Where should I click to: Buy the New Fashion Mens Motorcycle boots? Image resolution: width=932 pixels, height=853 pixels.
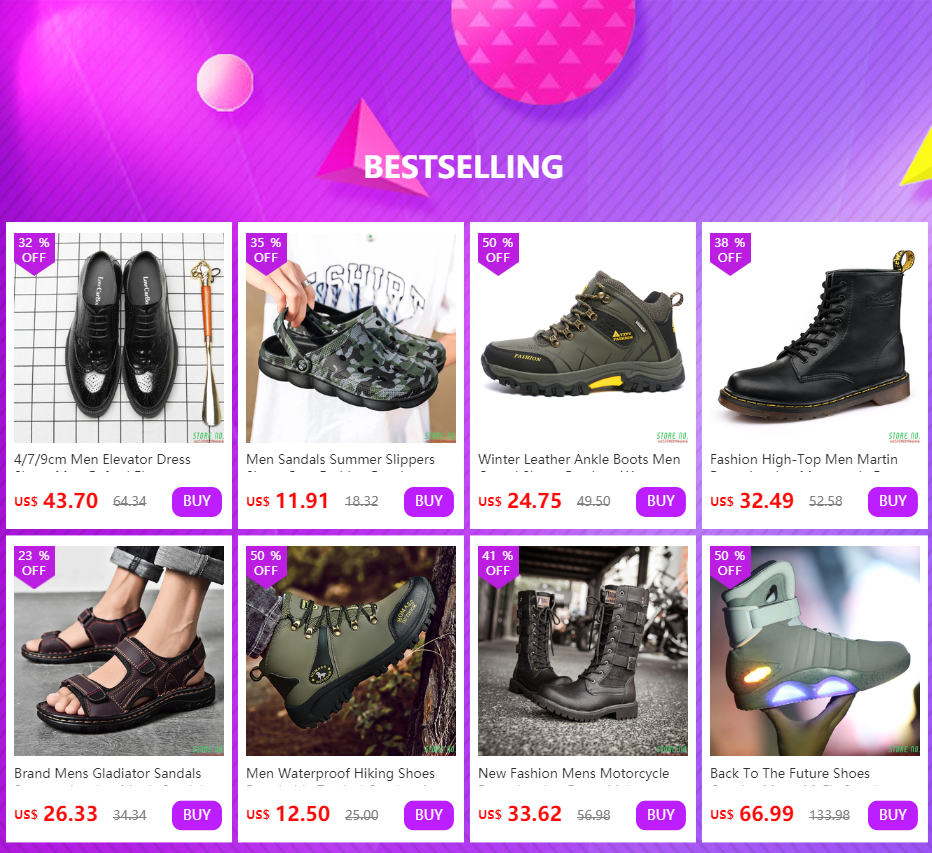(660, 815)
